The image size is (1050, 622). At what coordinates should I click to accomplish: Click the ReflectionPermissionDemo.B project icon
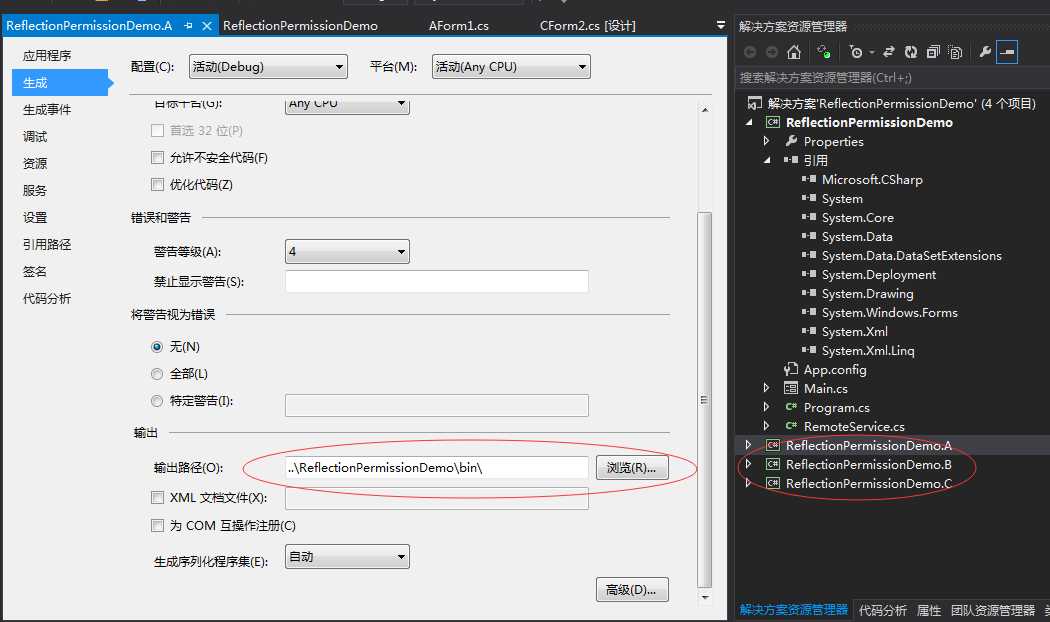pyautogui.click(x=773, y=464)
